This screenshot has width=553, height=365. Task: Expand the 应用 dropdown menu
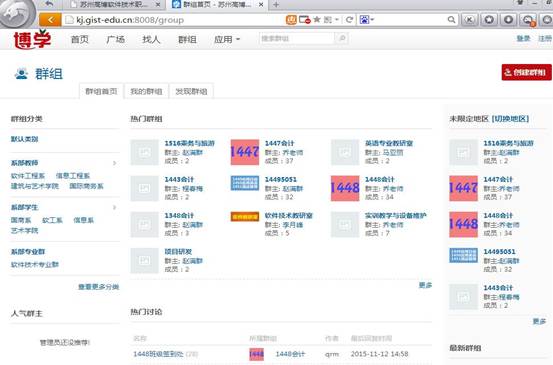(227, 39)
